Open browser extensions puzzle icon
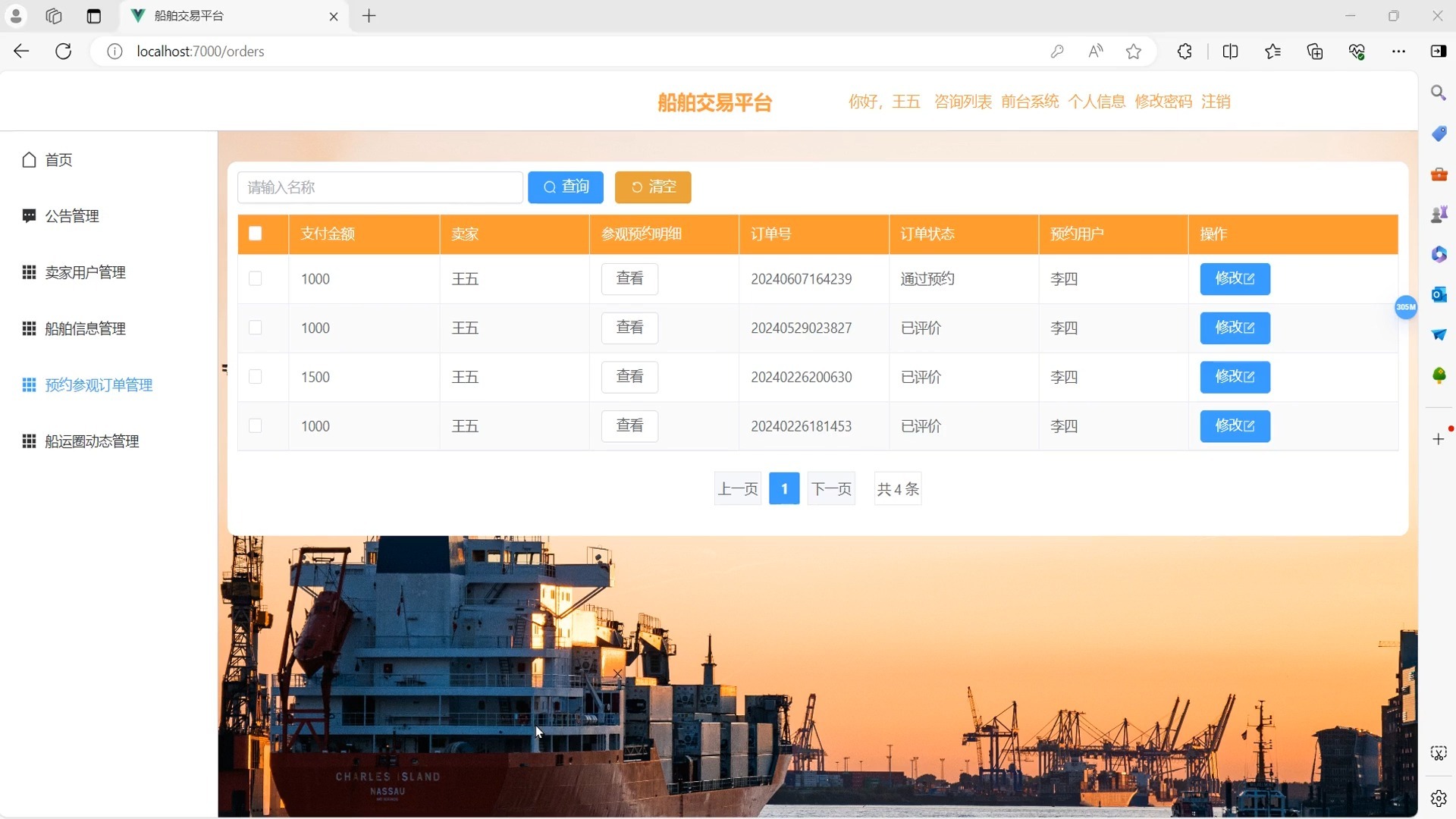Image resolution: width=1456 pixels, height=819 pixels. point(1185,52)
